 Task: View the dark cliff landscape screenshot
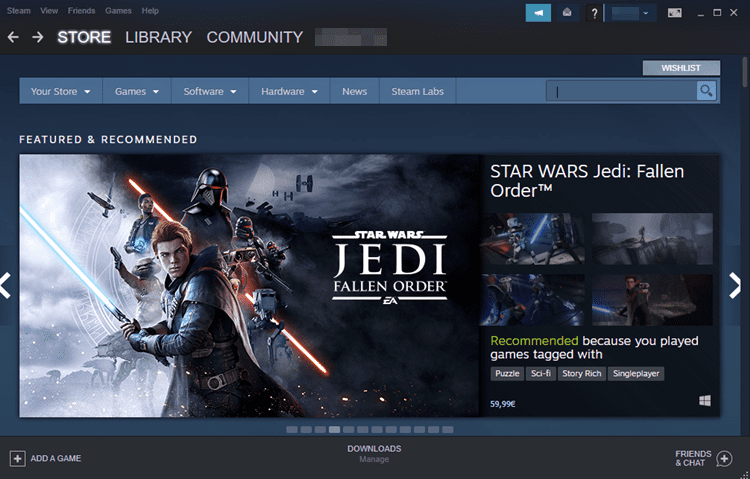tap(652, 239)
